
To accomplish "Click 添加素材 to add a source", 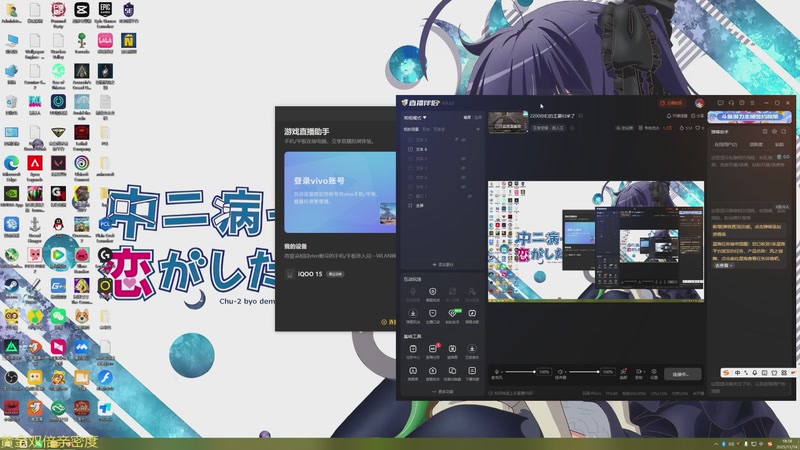I will (x=443, y=264).
